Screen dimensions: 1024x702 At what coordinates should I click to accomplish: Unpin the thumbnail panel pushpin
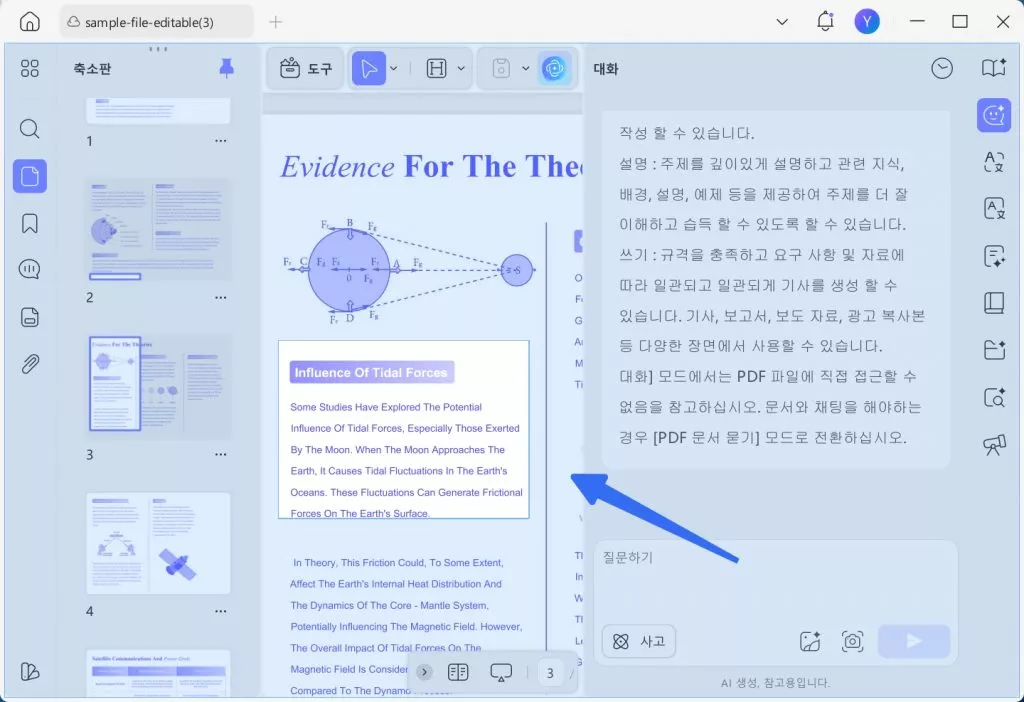[226, 68]
